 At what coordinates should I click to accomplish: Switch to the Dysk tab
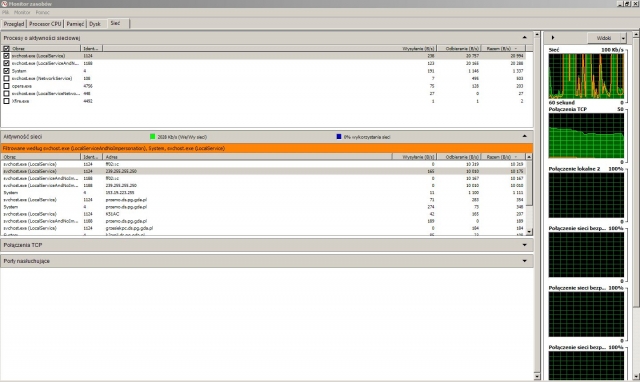pos(95,24)
